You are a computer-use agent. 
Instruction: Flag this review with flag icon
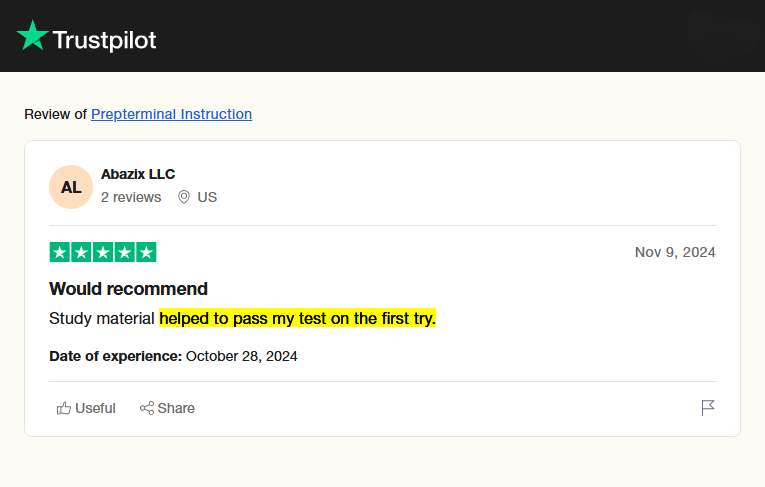[708, 407]
